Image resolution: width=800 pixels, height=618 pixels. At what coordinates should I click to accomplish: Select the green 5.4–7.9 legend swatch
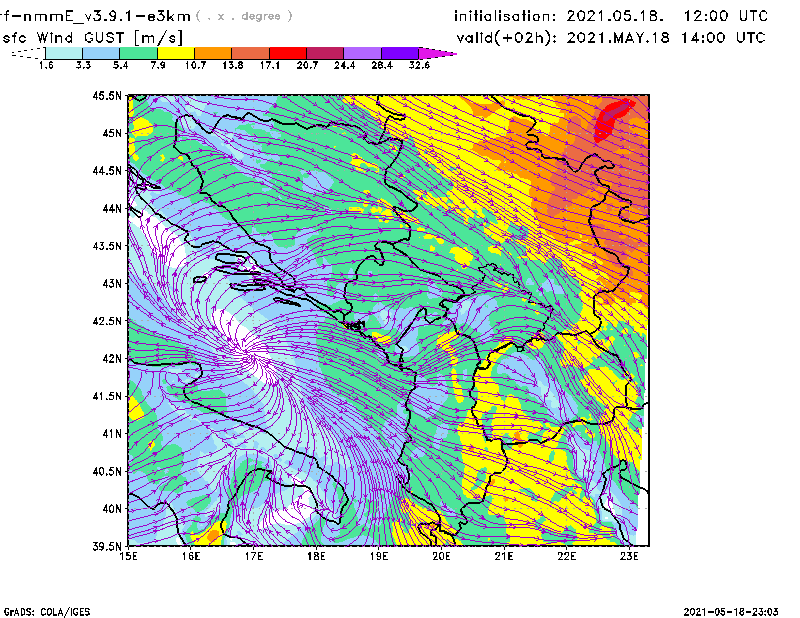pos(138,53)
